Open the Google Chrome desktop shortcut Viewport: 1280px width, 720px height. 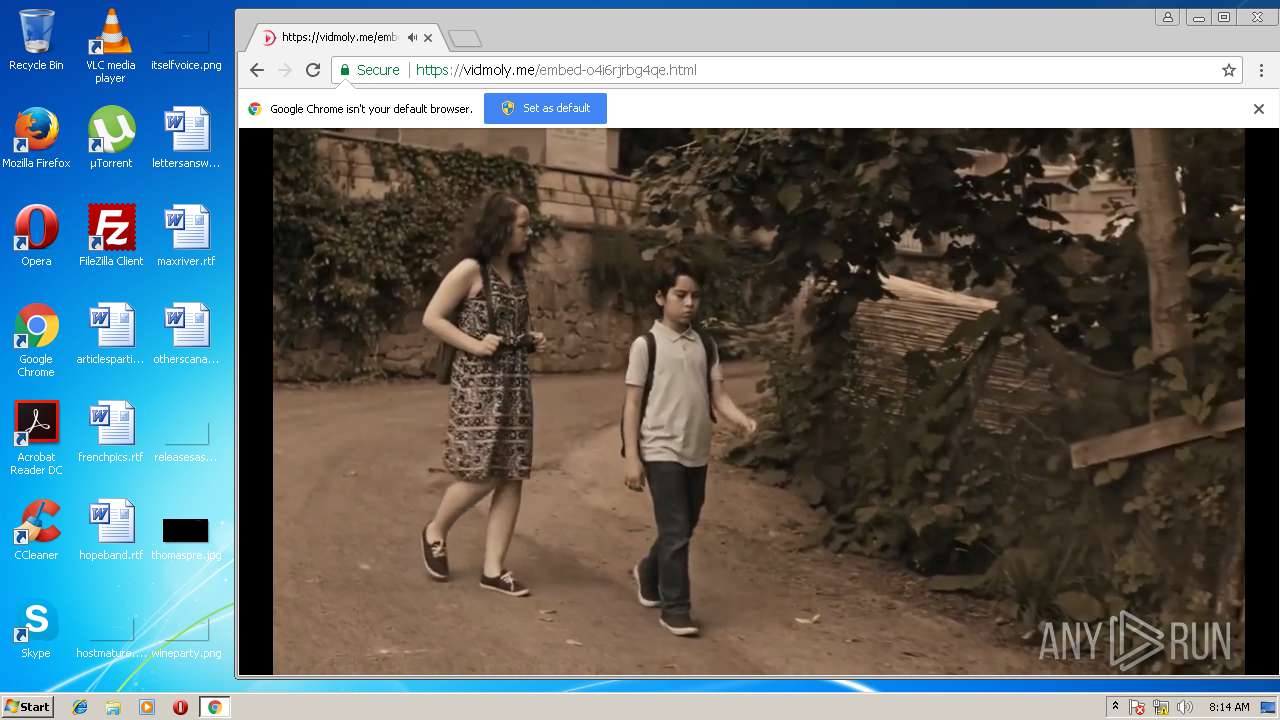[36, 340]
